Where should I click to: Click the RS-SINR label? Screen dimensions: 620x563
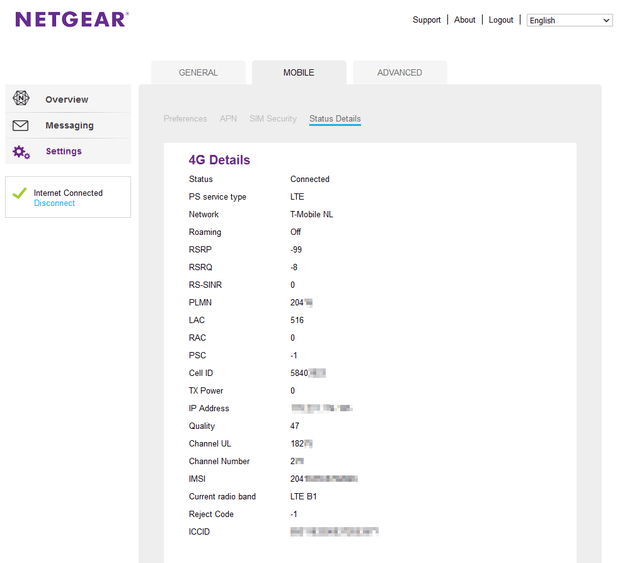point(205,285)
